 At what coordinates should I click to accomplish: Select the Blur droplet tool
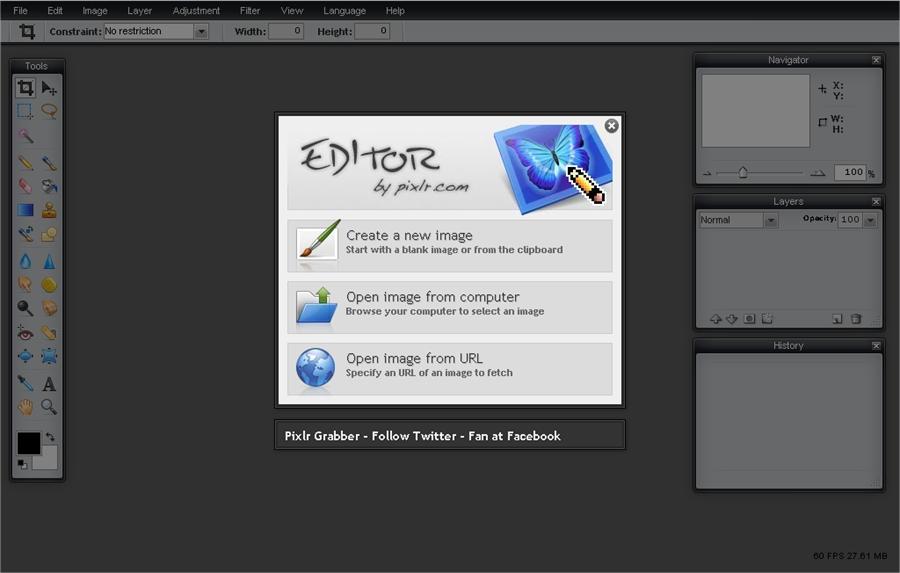pyautogui.click(x=25, y=261)
